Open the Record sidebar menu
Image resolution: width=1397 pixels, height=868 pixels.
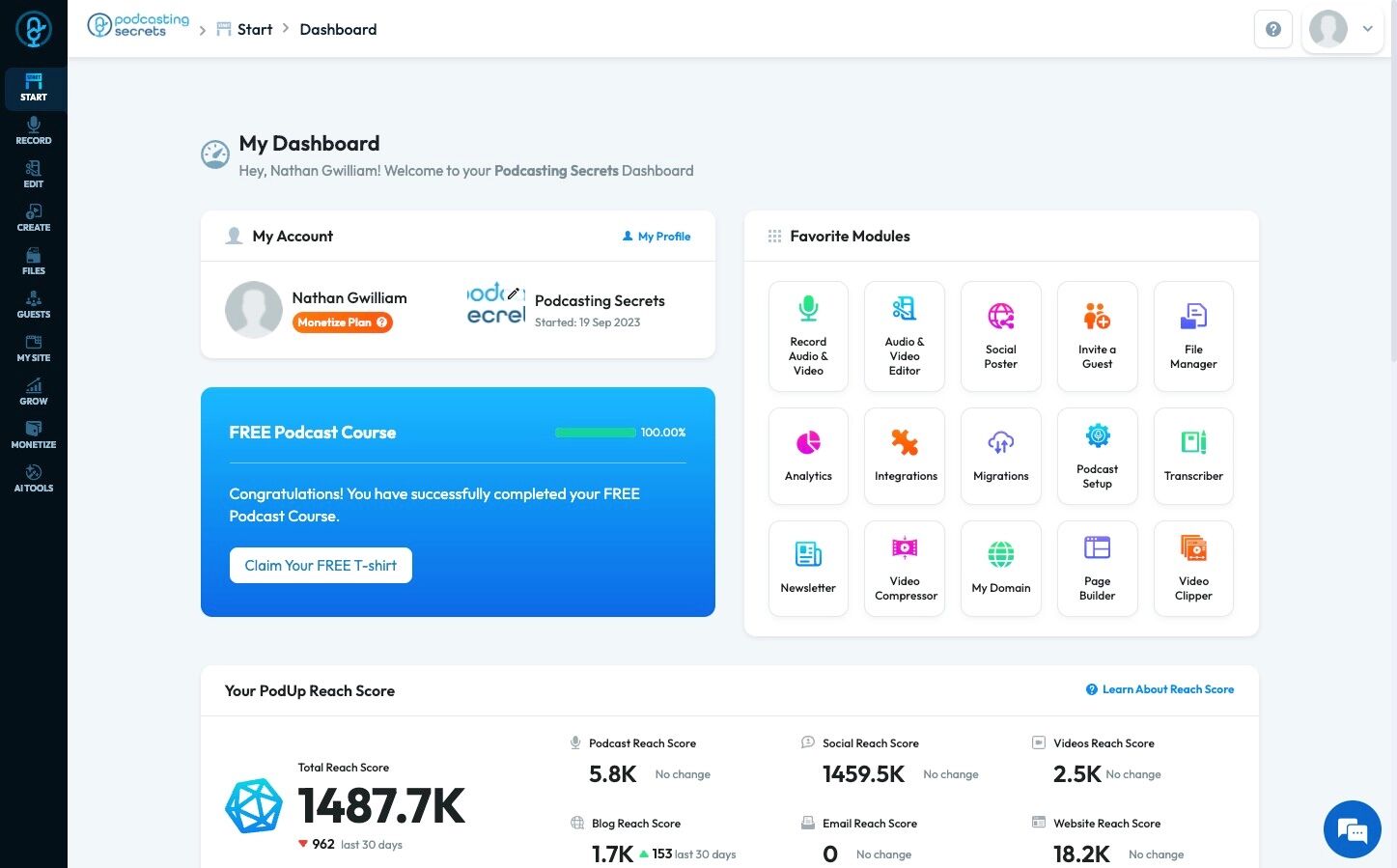point(34,131)
